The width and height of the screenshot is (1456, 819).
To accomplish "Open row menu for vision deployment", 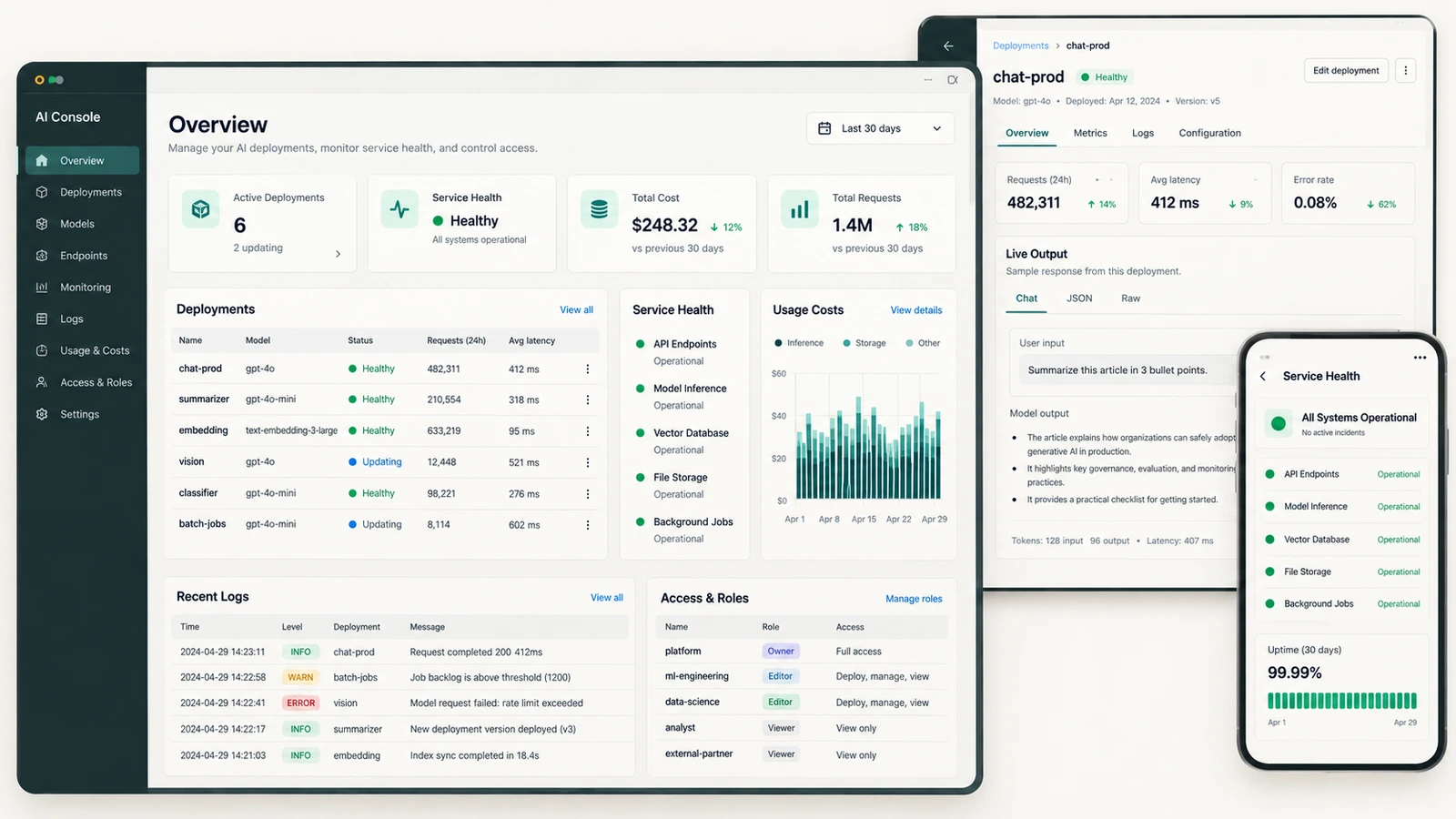I will point(587,462).
